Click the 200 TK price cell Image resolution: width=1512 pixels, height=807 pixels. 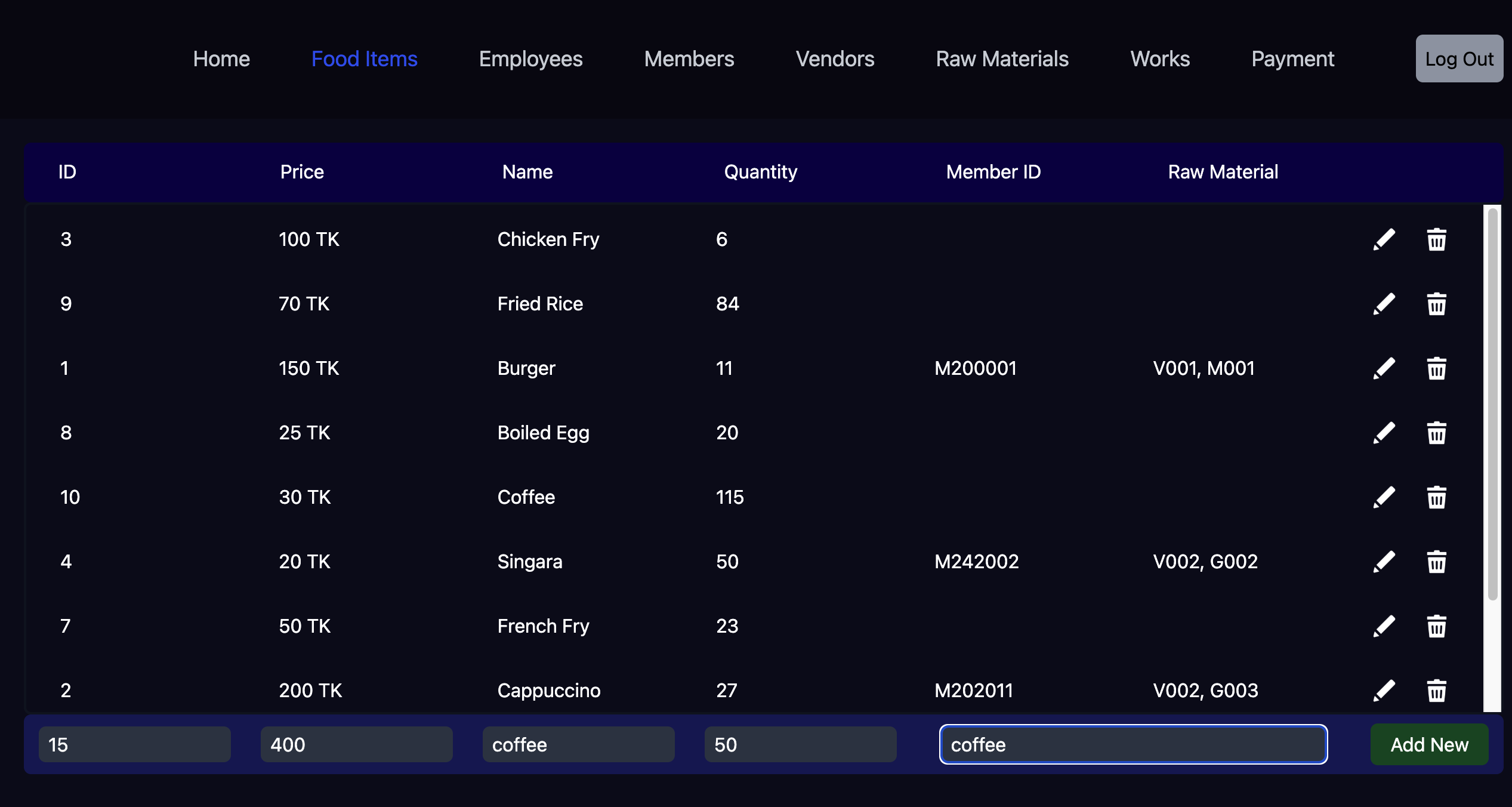pyautogui.click(x=310, y=691)
